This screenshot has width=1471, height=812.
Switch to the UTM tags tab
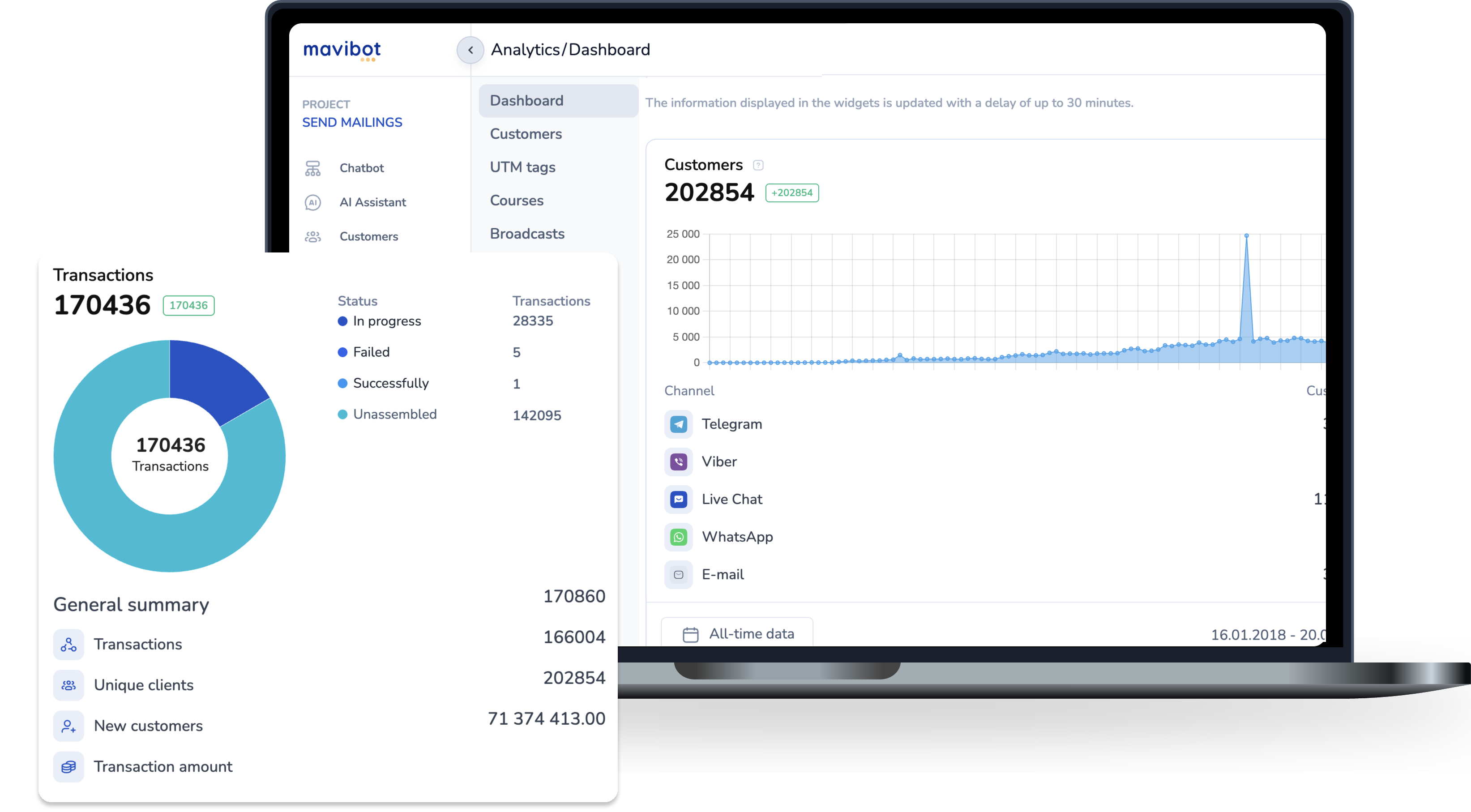[522, 167]
